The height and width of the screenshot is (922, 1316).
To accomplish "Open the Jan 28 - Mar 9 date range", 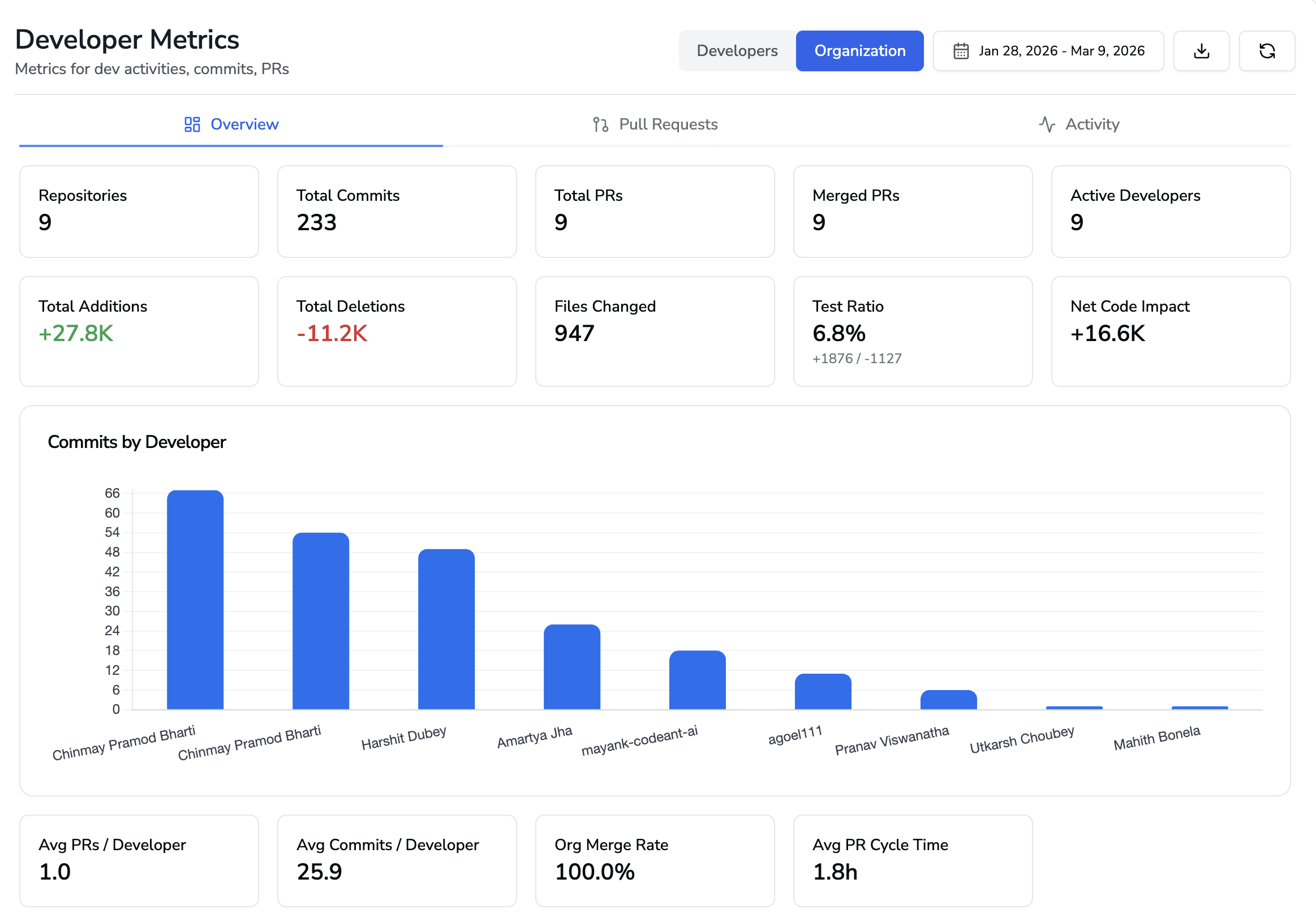I will coord(1060,51).
